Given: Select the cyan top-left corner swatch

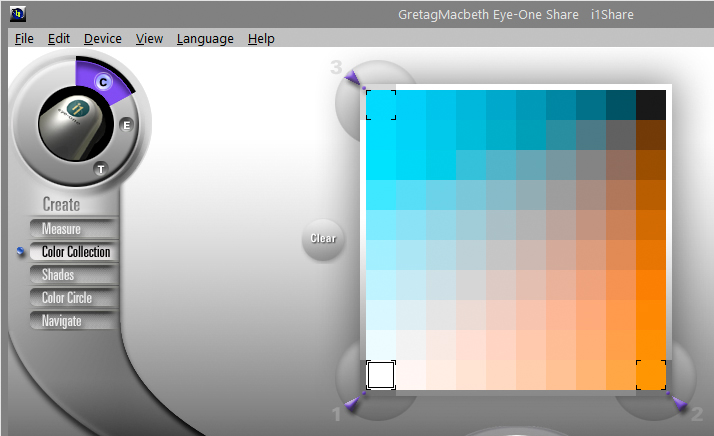Looking at the screenshot, I should pos(381,105).
